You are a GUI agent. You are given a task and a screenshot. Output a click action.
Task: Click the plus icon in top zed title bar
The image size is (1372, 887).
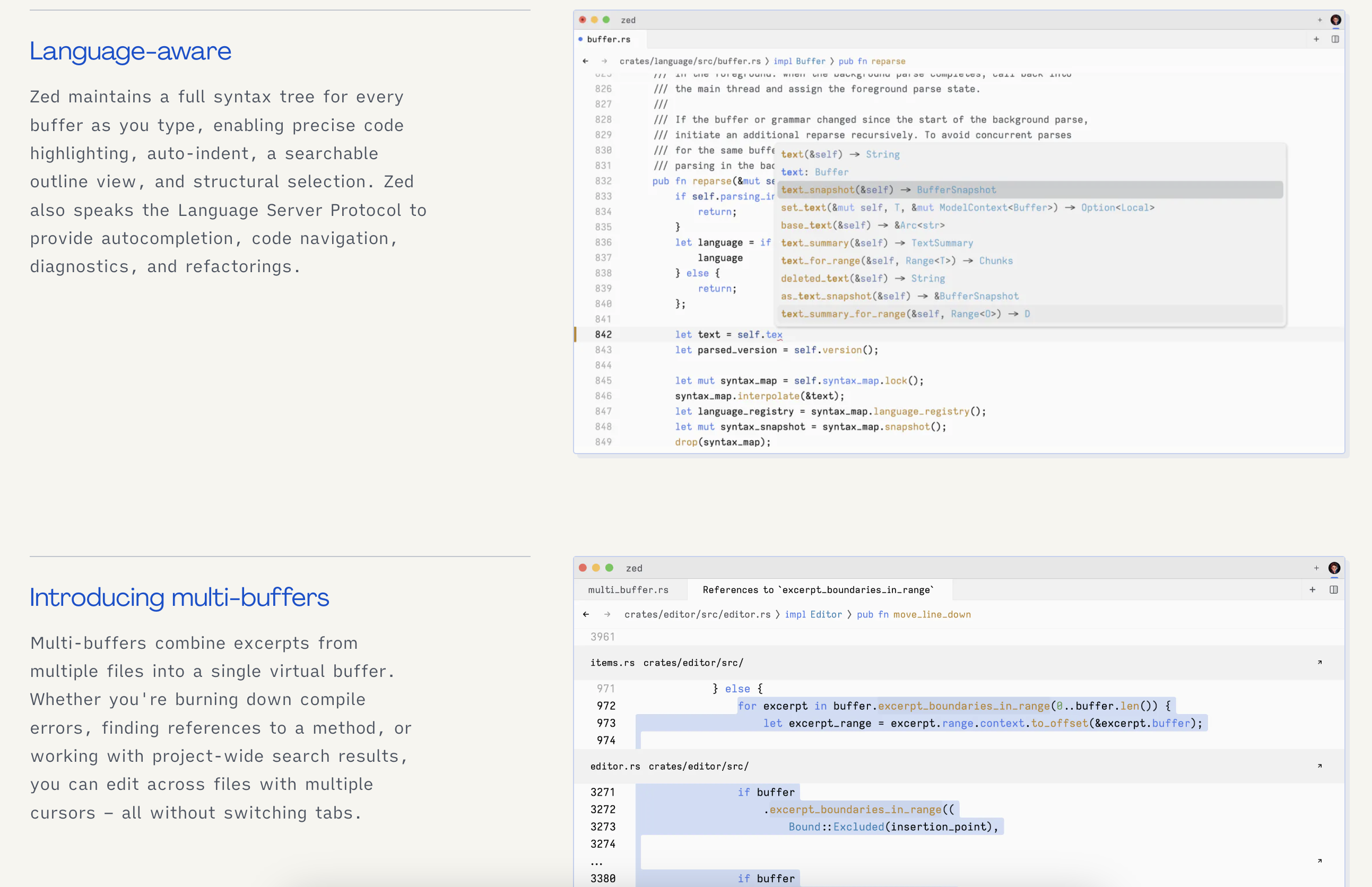[1319, 20]
